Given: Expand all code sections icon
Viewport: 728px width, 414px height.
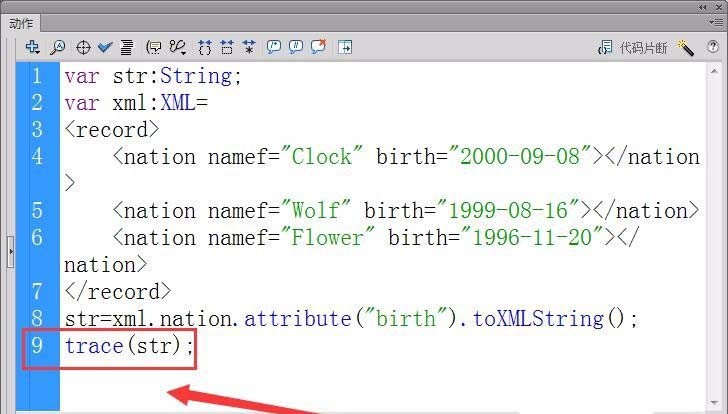Looking at the screenshot, I should 249,47.
